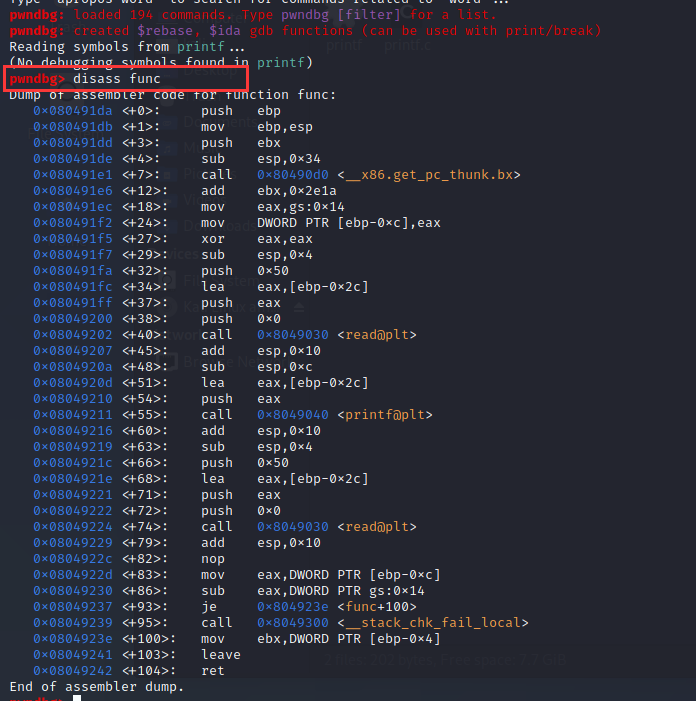696x701 pixels.
Task: Click 'mov eax,gs:0x14' instruction operand
Action: pyautogui.click(x=300, y=207)
